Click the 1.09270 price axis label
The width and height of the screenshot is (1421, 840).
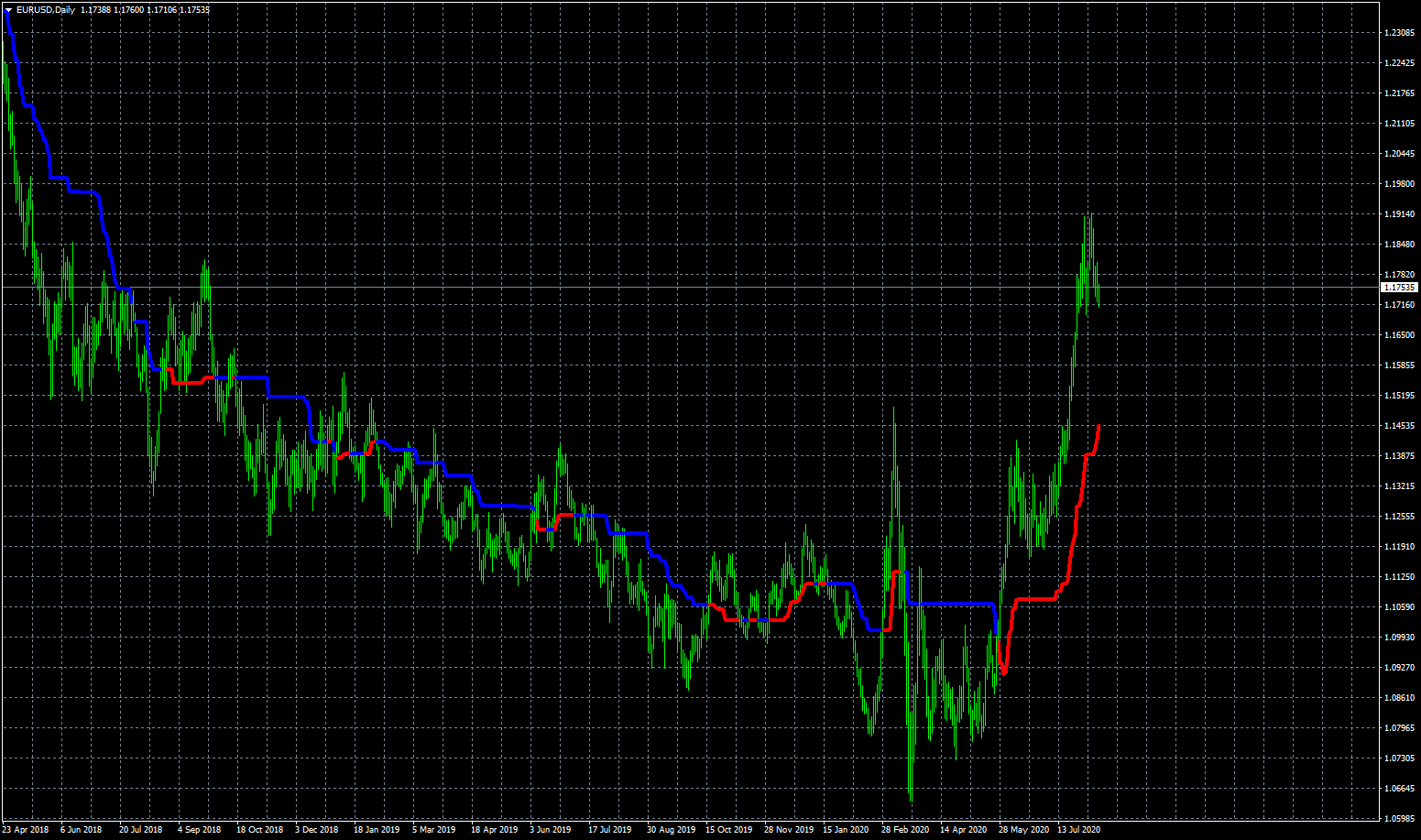(x=1399, y=668)
